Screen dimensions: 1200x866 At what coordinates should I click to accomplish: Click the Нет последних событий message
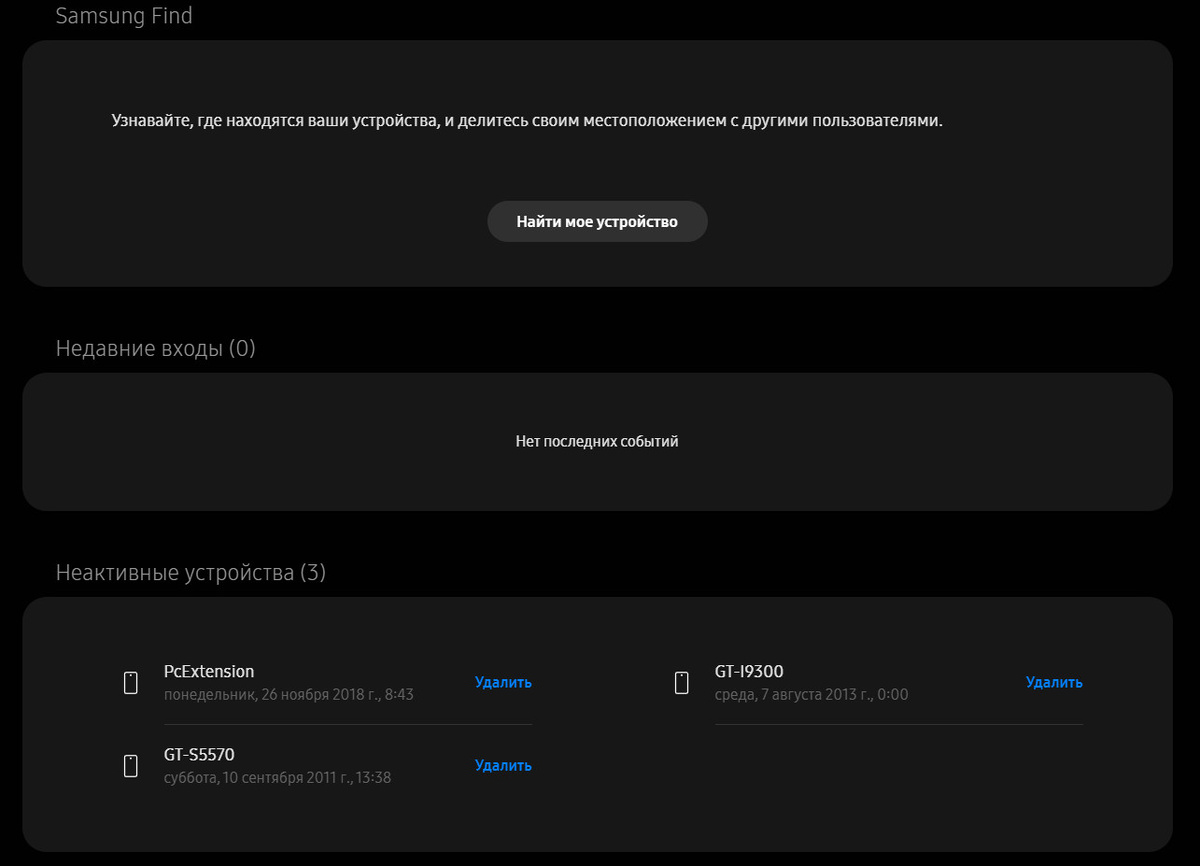tap(597, 441)
